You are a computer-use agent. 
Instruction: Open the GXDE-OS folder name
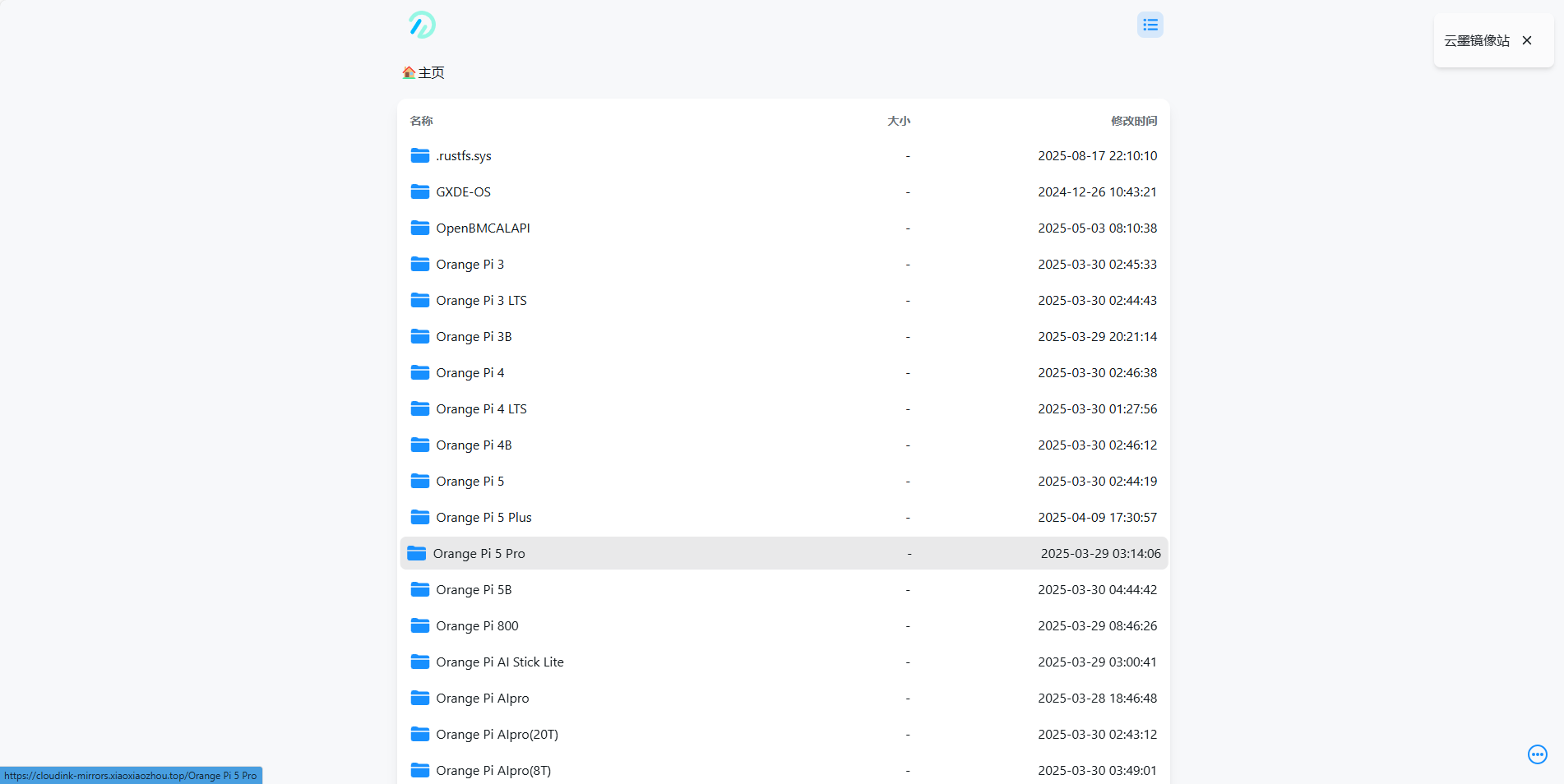463,192
